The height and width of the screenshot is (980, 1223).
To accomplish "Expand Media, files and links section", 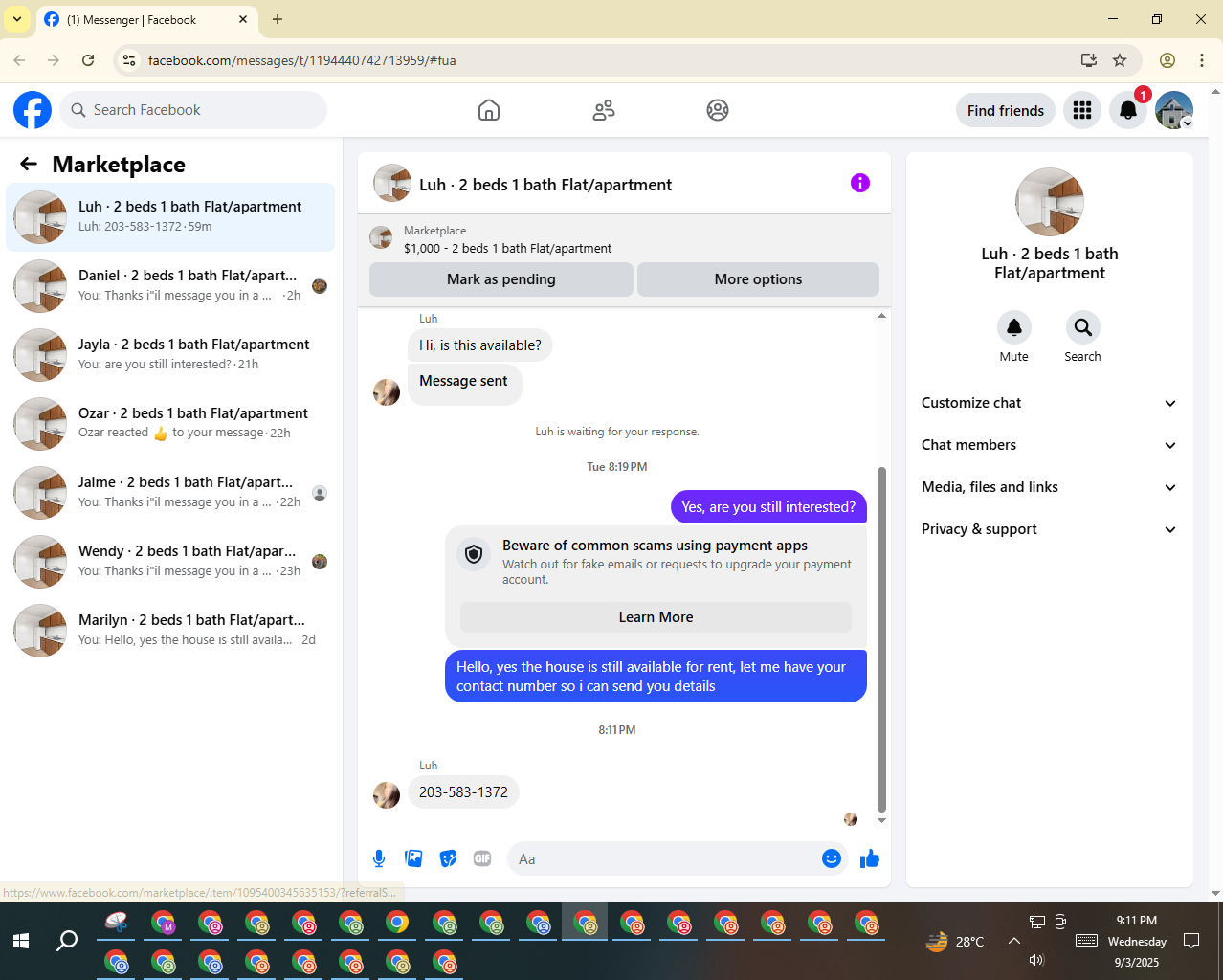I will click(1050, 487).
